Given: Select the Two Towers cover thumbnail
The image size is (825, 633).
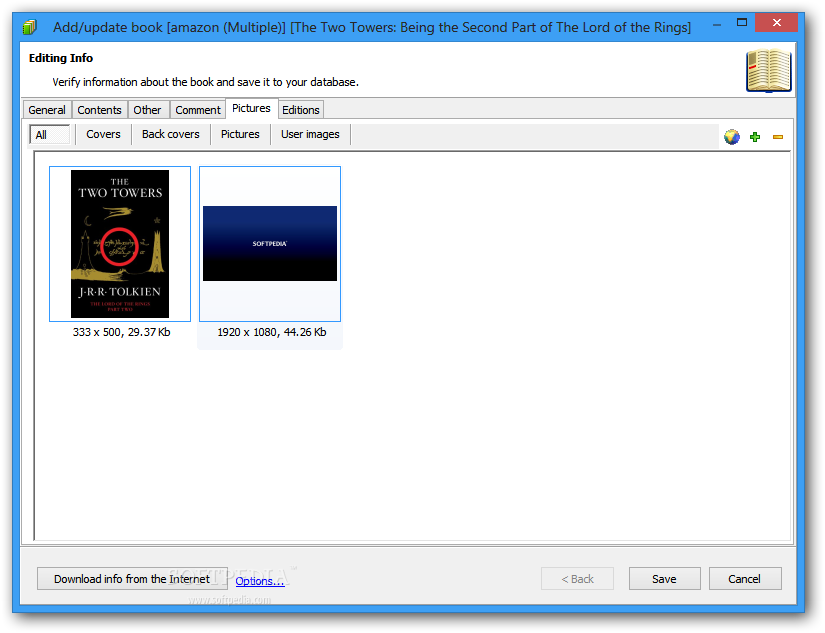Looking at the screenshot, I should tap(120, 244).
